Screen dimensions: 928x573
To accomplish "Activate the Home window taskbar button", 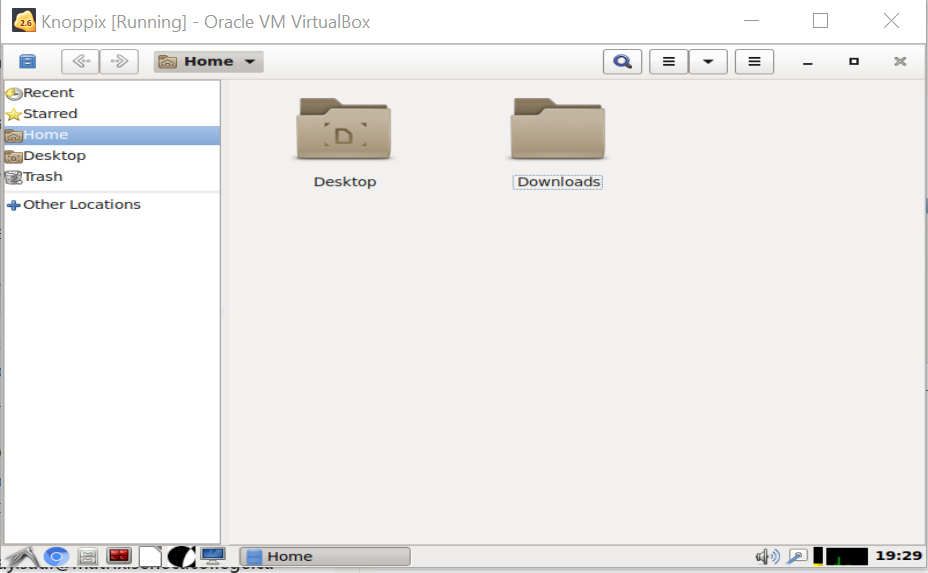I will [x=325, y=556].
